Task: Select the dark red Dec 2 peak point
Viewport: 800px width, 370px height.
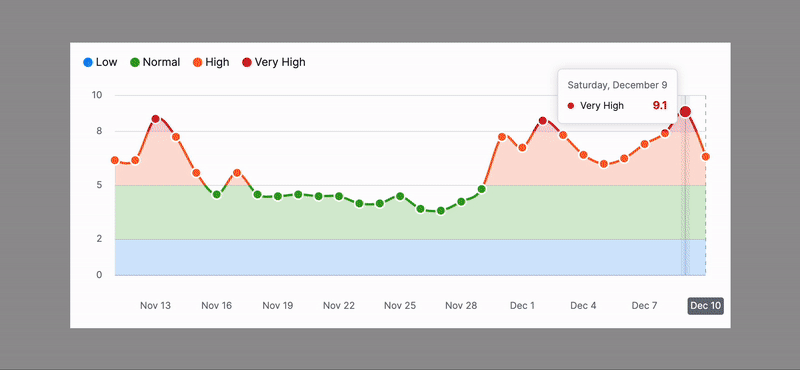Action: pos(543,120)
